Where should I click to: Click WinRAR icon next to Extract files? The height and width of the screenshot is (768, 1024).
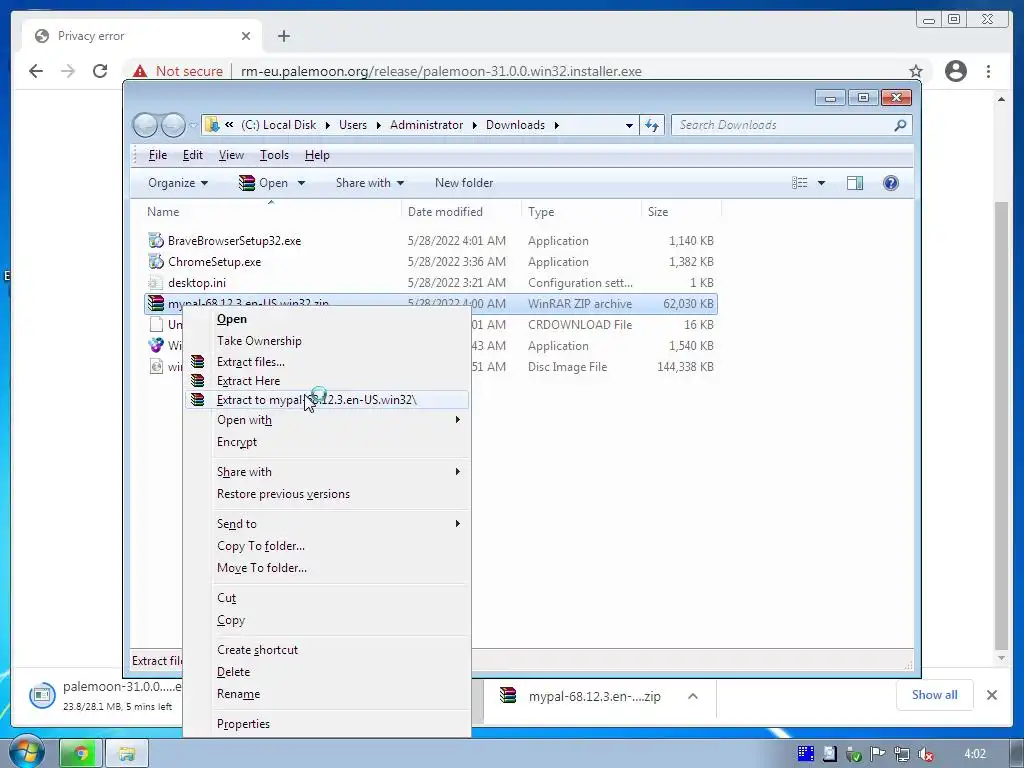[x=197, y=361]
